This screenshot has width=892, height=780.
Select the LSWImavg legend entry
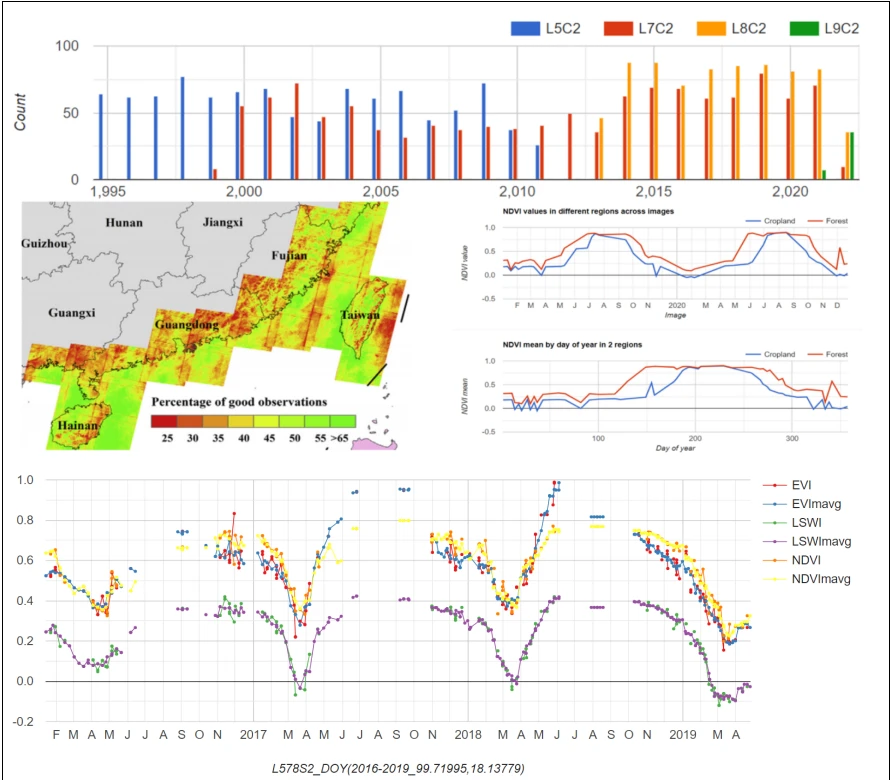(x=807, y=542)
